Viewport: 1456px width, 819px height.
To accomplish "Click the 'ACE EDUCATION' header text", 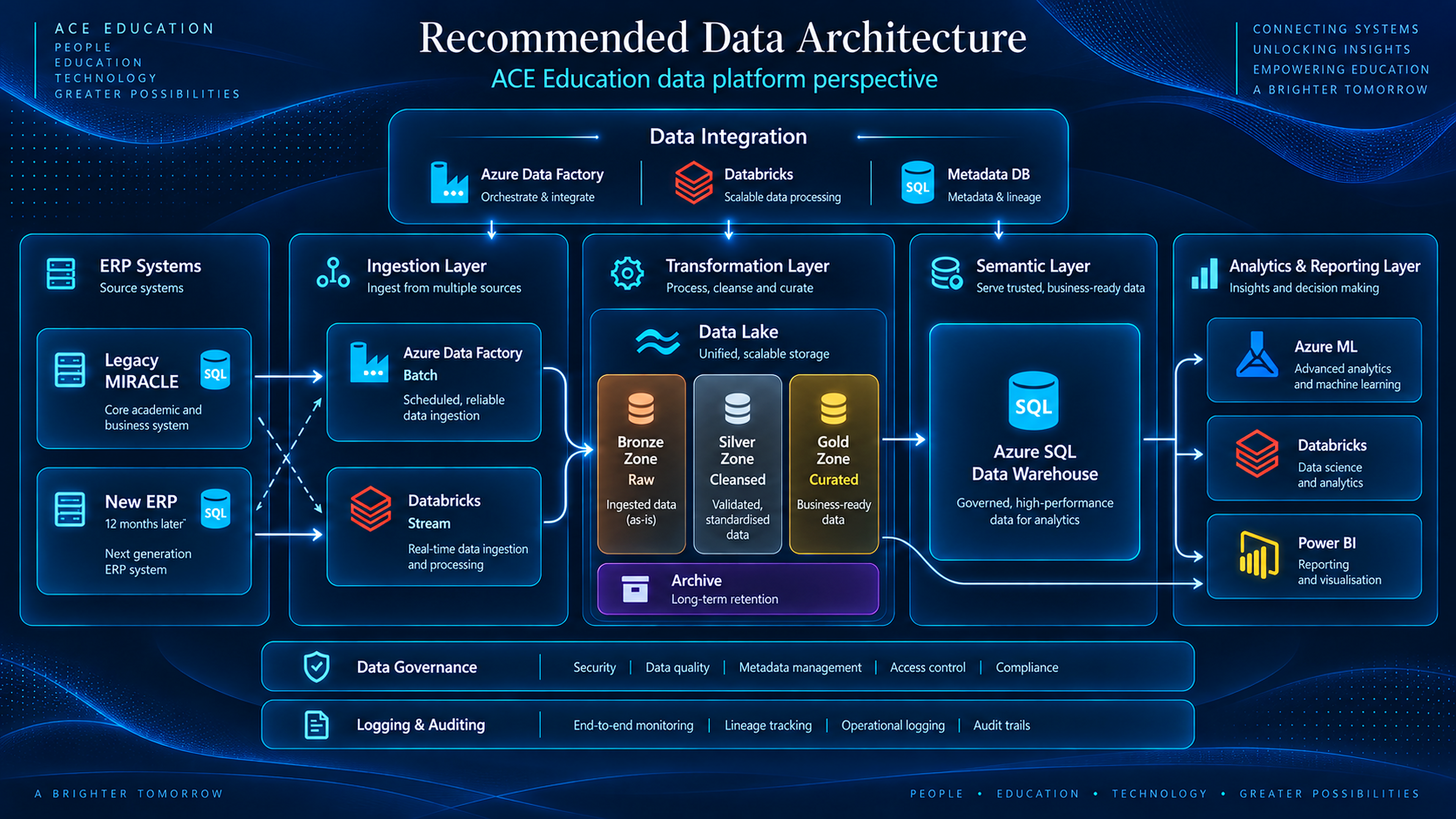I will pyautogui.click(x=135, y=28).
